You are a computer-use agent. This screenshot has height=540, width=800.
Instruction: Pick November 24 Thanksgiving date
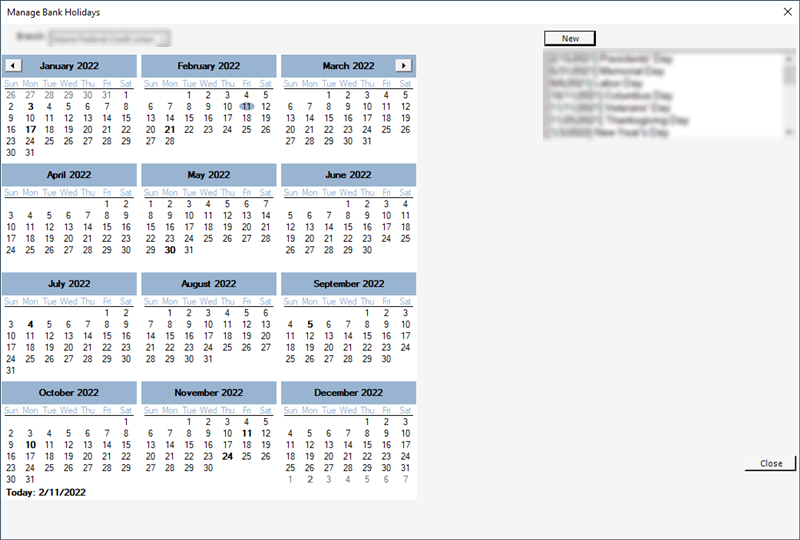coord(228,456)
